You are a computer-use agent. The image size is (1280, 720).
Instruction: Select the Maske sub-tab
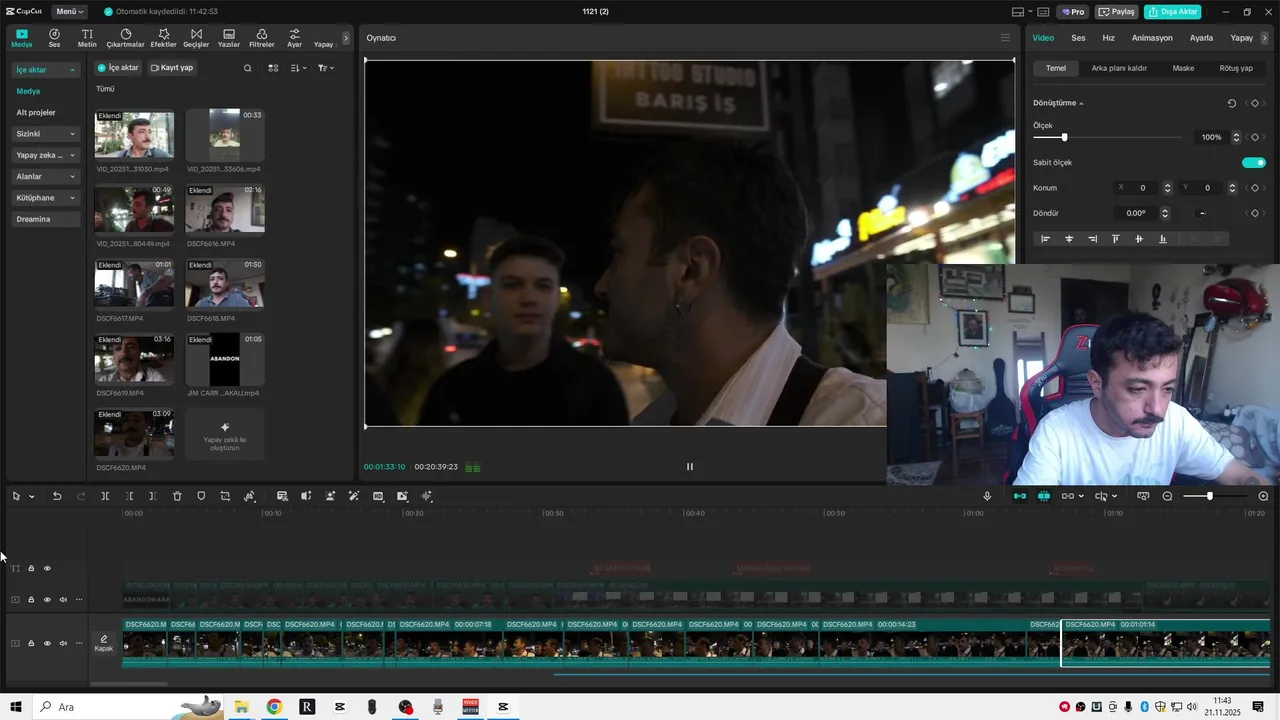[x=1183, y=68]
